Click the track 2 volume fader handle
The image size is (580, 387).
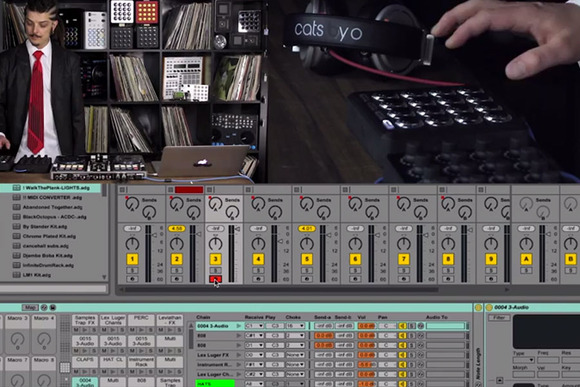click(x=199, y=234)
